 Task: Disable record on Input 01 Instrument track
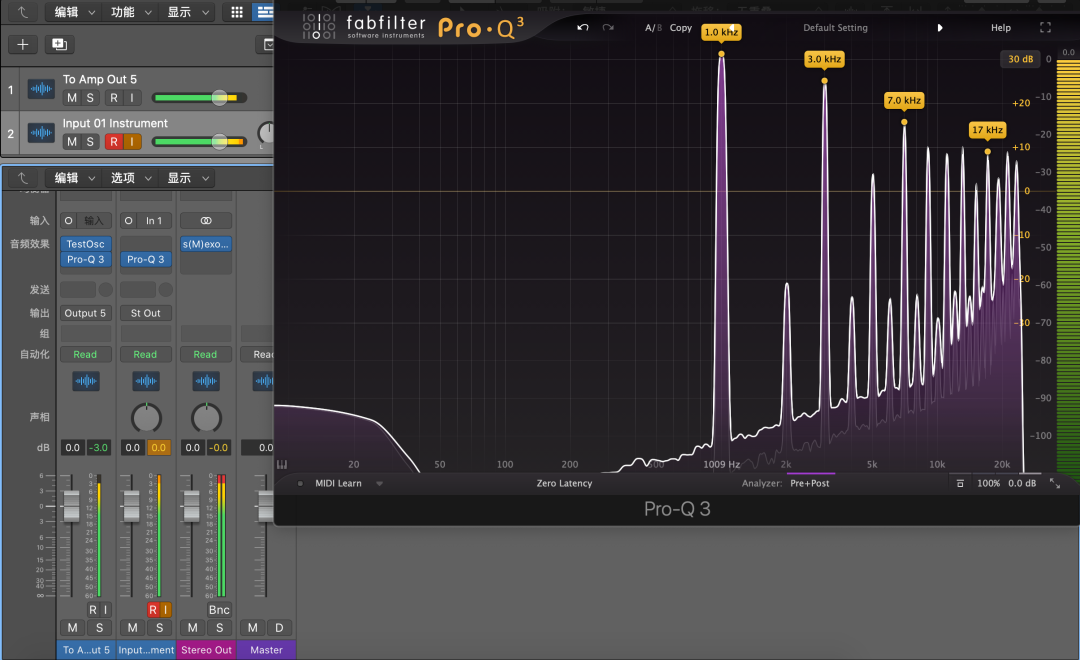(113, 141)
